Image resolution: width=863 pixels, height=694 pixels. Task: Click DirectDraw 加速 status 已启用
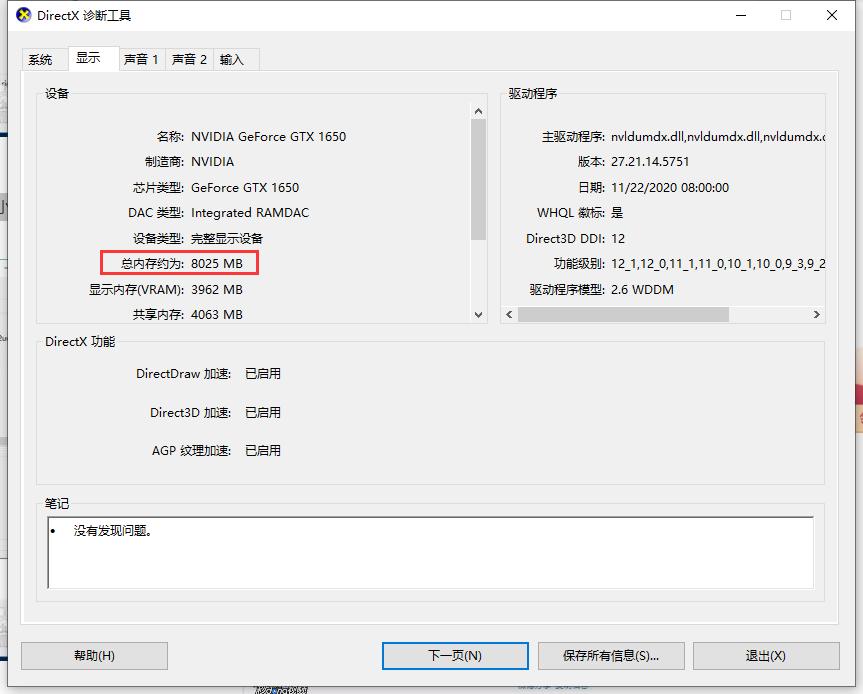point(263,374)
